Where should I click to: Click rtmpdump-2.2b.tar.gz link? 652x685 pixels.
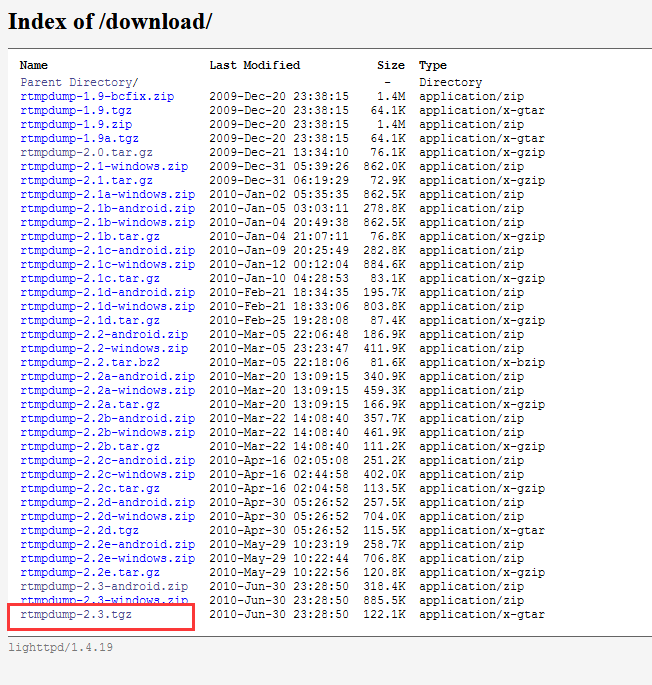90,446
